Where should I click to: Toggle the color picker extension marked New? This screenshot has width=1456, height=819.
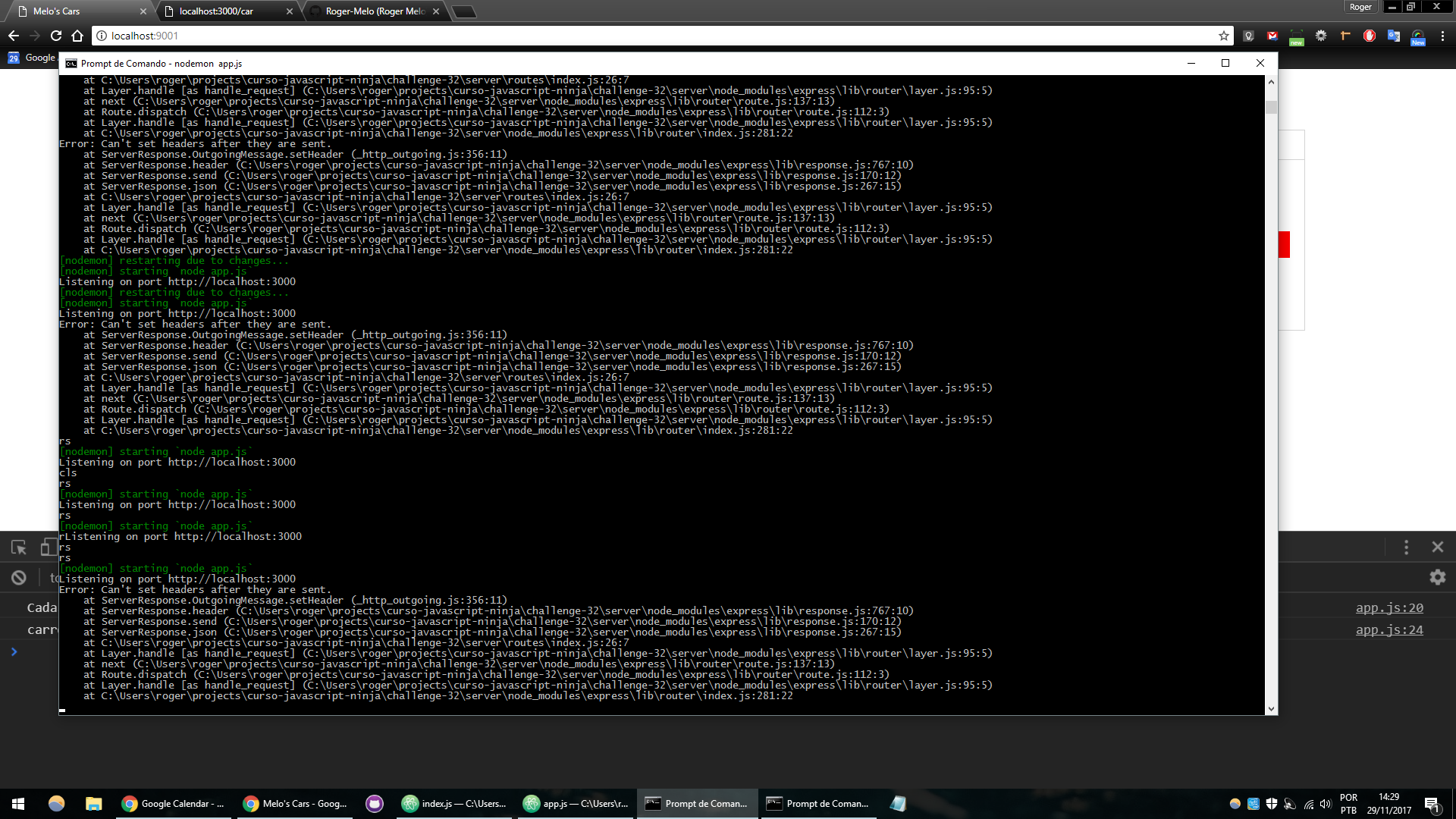(x=1419, y=36)
